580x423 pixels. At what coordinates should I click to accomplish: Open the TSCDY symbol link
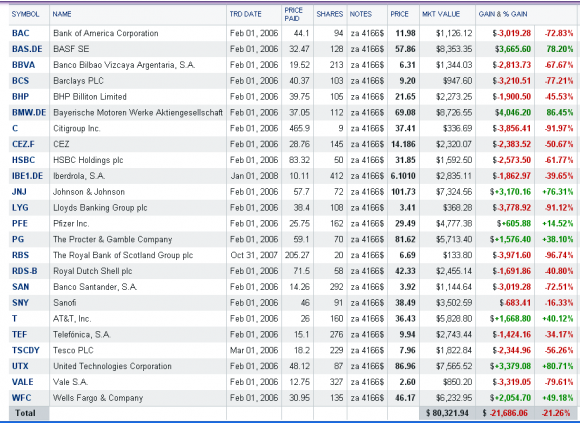(26, 350)
